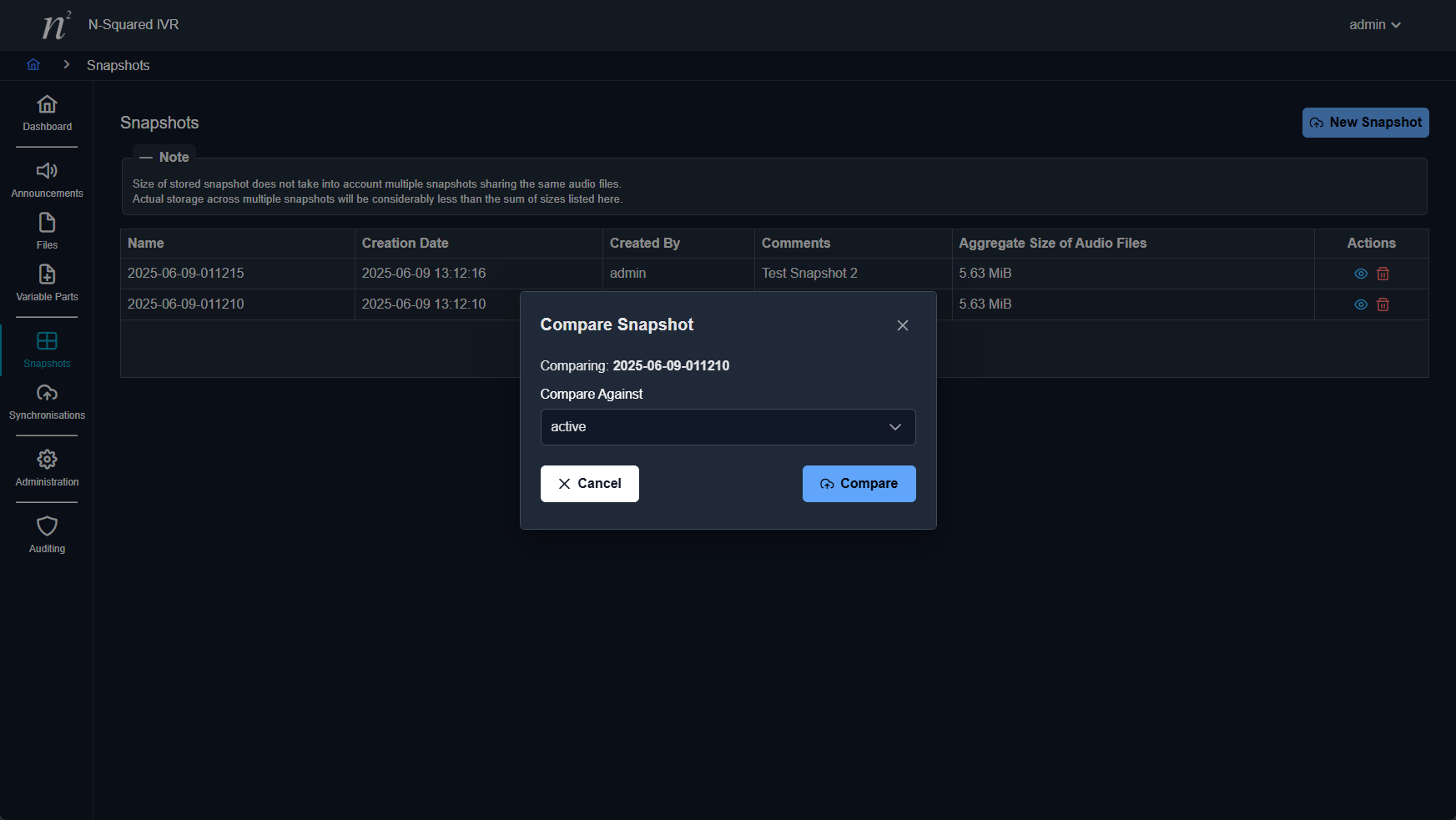Screen dimensions: 1456x820
Task: Create a New Snapshot
Action: (x=1365, y=123)
